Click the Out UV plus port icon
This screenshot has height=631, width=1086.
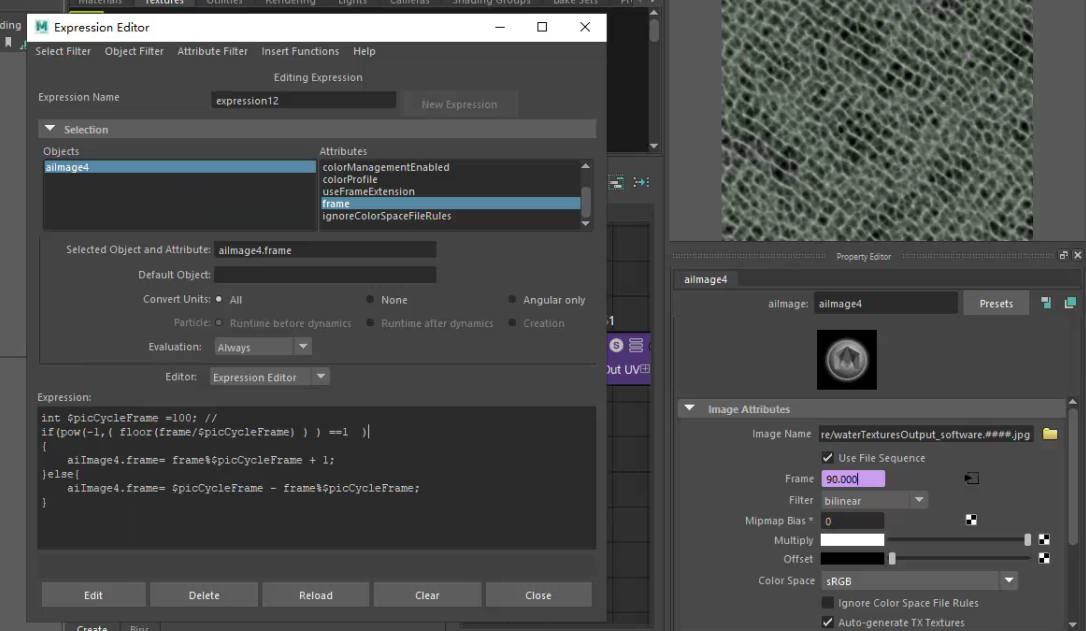click(645, 369)
